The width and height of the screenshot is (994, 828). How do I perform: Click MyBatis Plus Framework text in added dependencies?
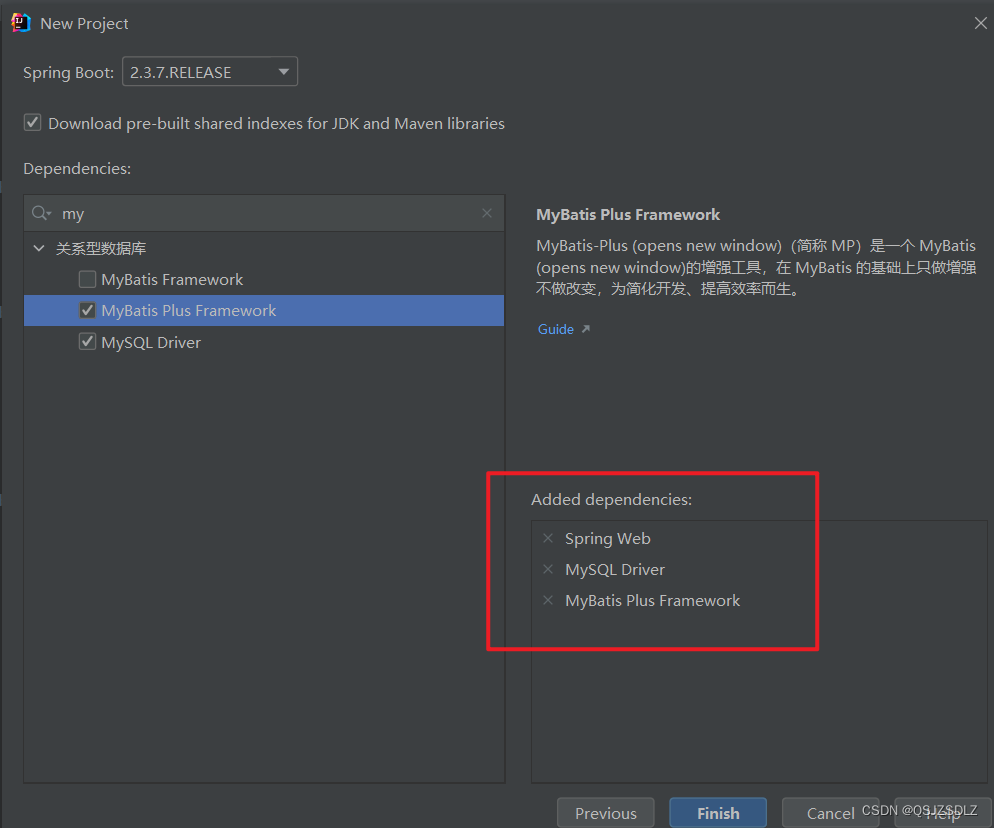652,600
